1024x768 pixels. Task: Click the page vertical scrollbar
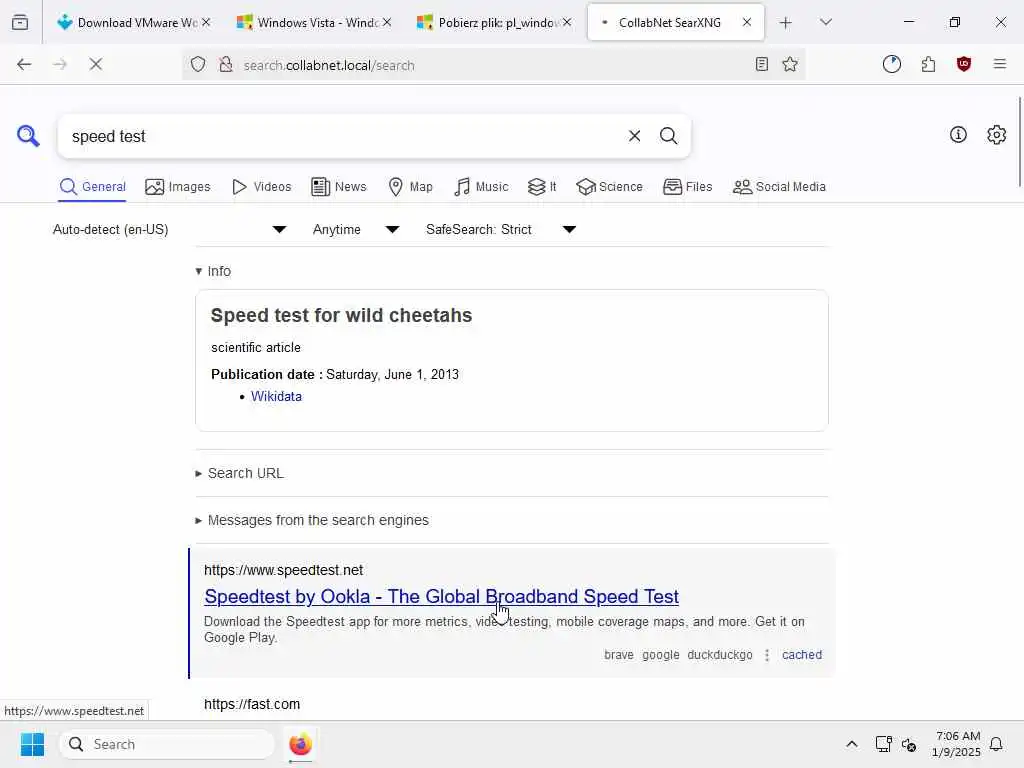coord(1019,142)
